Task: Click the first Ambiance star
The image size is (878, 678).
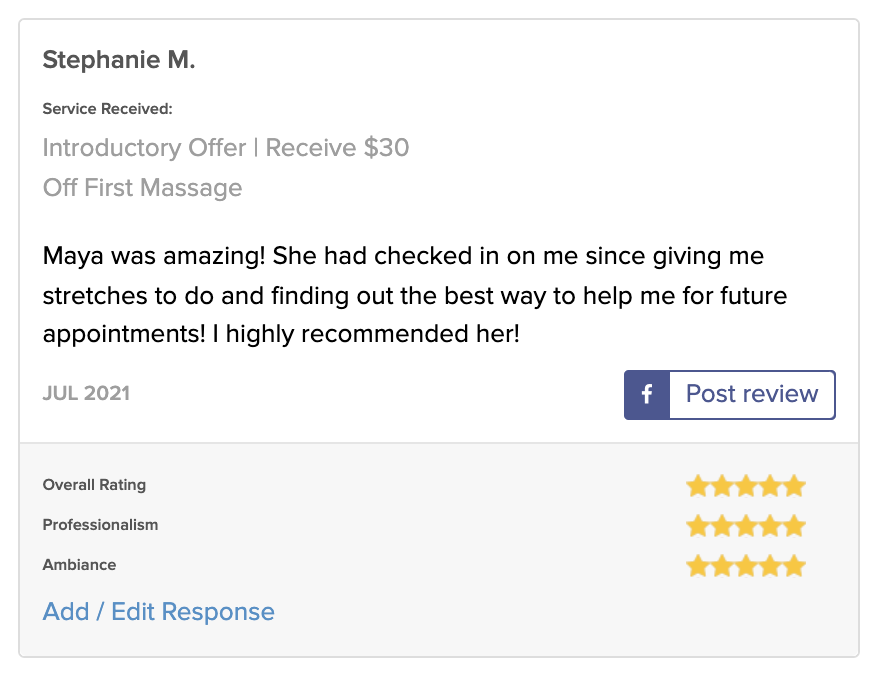Action: (698, 567)
